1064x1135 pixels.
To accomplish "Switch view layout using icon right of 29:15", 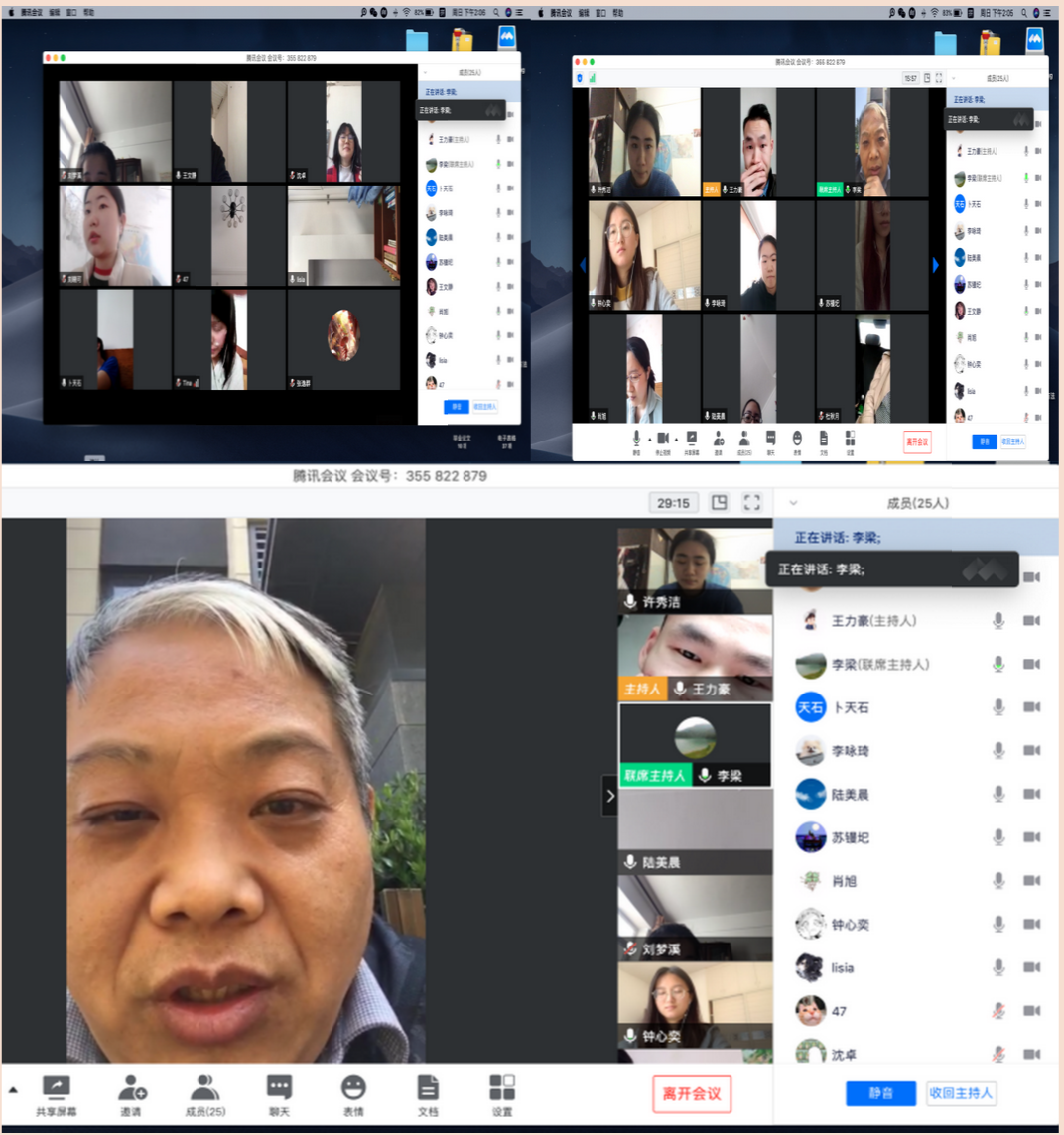I will point(720,503).
